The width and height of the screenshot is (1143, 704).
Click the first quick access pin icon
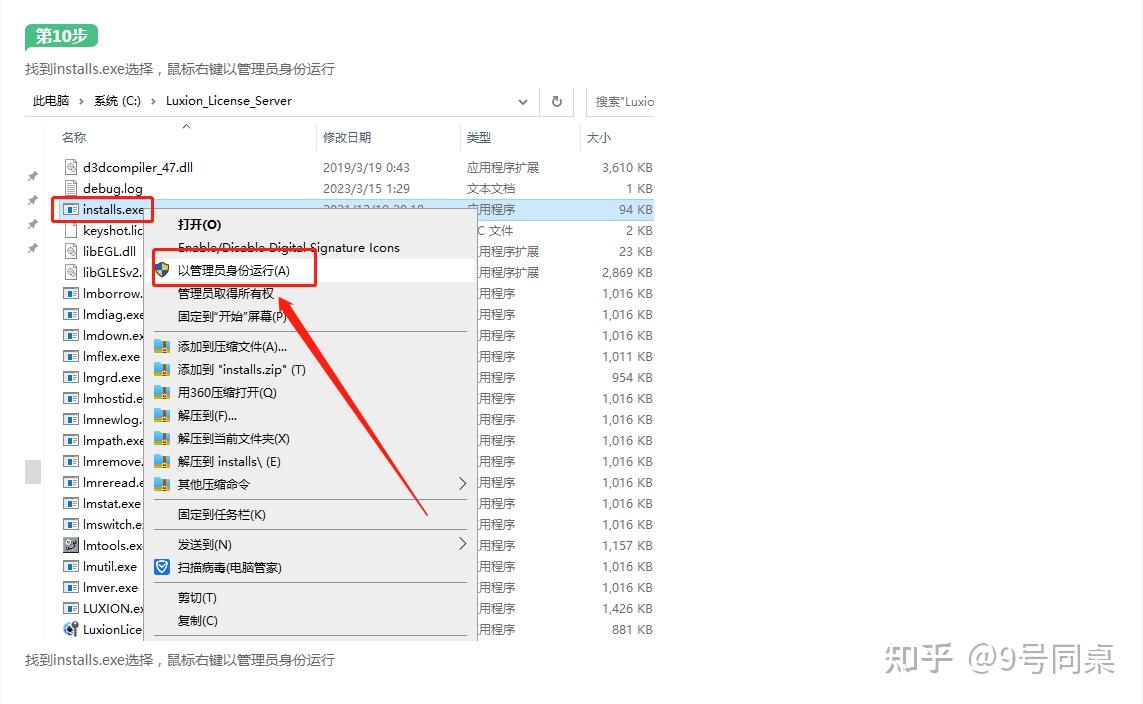[x=33, y=176]
